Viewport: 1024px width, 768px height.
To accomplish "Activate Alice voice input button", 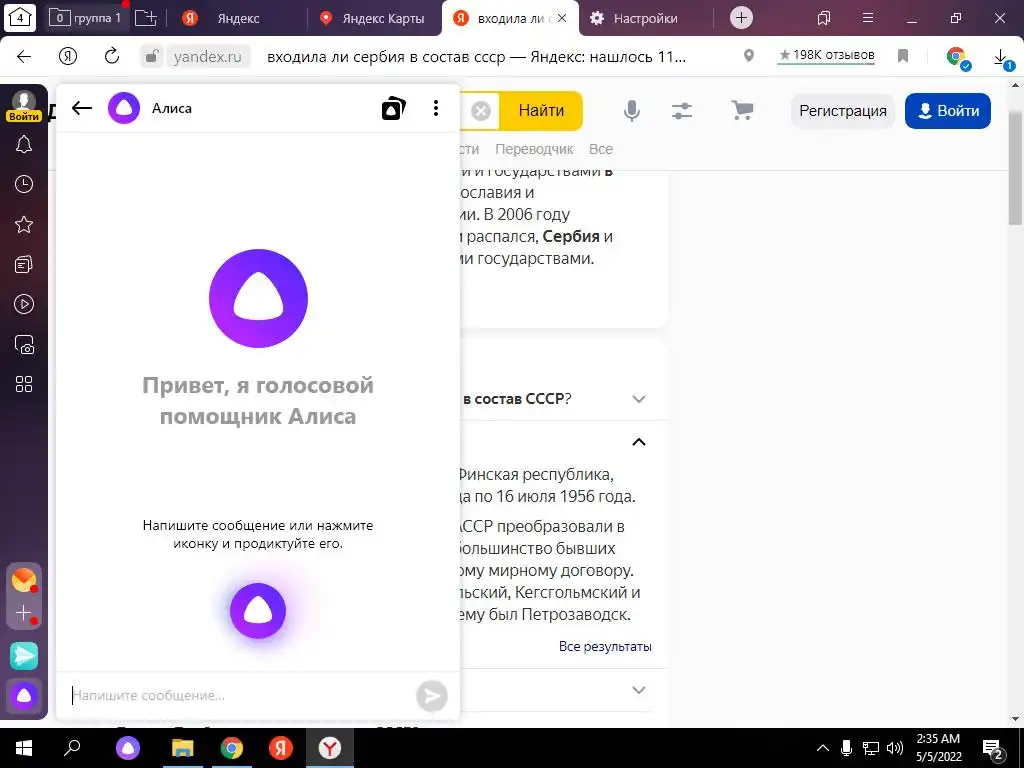I will coord(258,611).
